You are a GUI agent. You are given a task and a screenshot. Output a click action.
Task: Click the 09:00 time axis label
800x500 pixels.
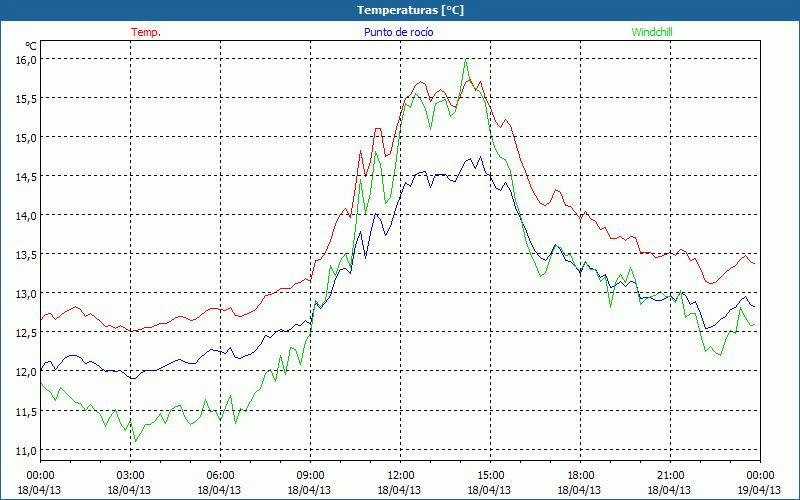point(310,476)
